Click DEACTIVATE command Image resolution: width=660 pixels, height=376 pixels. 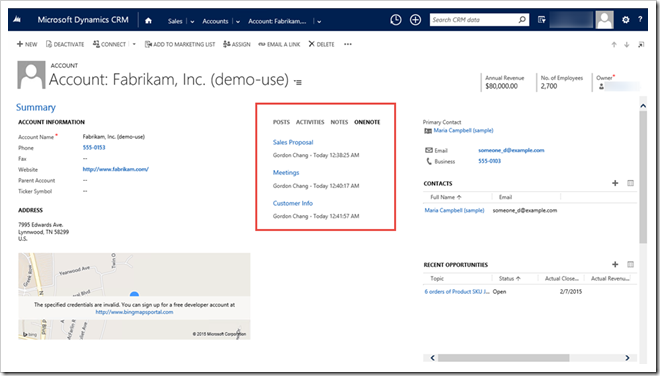(x=65, y=44)
